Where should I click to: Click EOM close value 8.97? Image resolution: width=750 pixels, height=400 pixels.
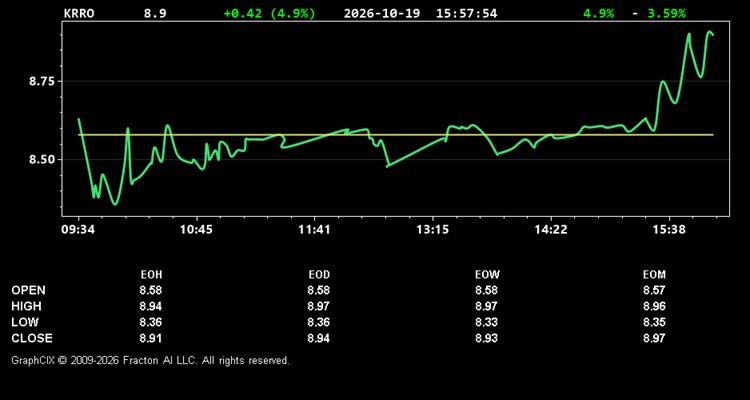point(654,338)
